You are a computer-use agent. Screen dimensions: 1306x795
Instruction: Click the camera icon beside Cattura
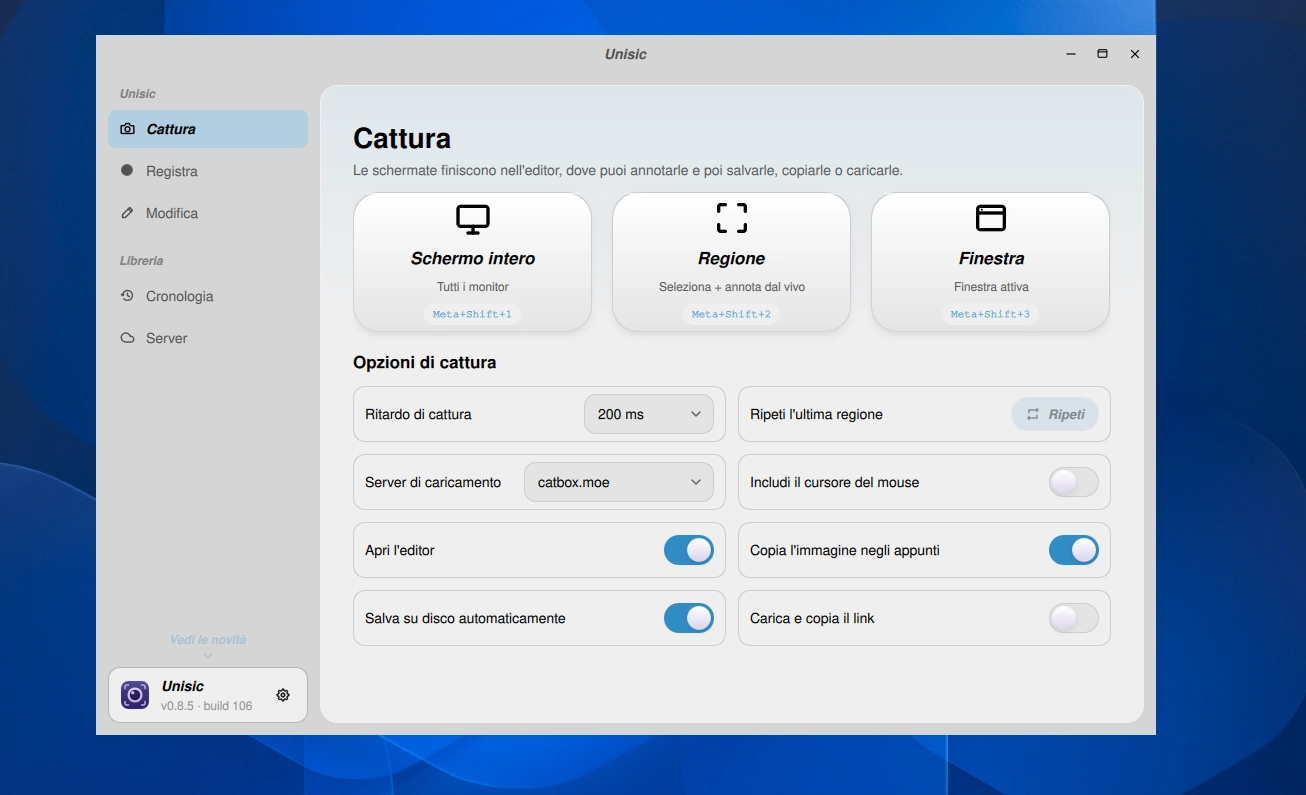click(127, 129)
